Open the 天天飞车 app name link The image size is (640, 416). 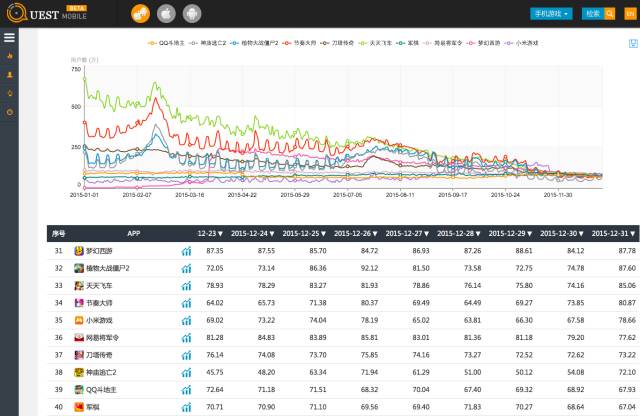99,286
